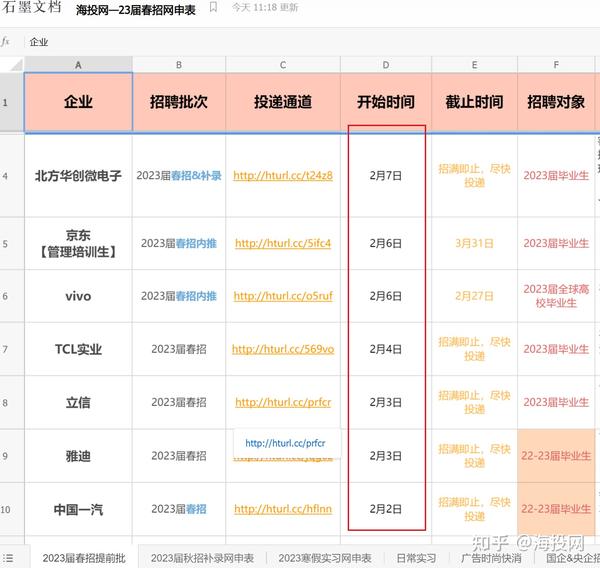Select row 6 header
The image size is (600, 568).
point(12,296)
